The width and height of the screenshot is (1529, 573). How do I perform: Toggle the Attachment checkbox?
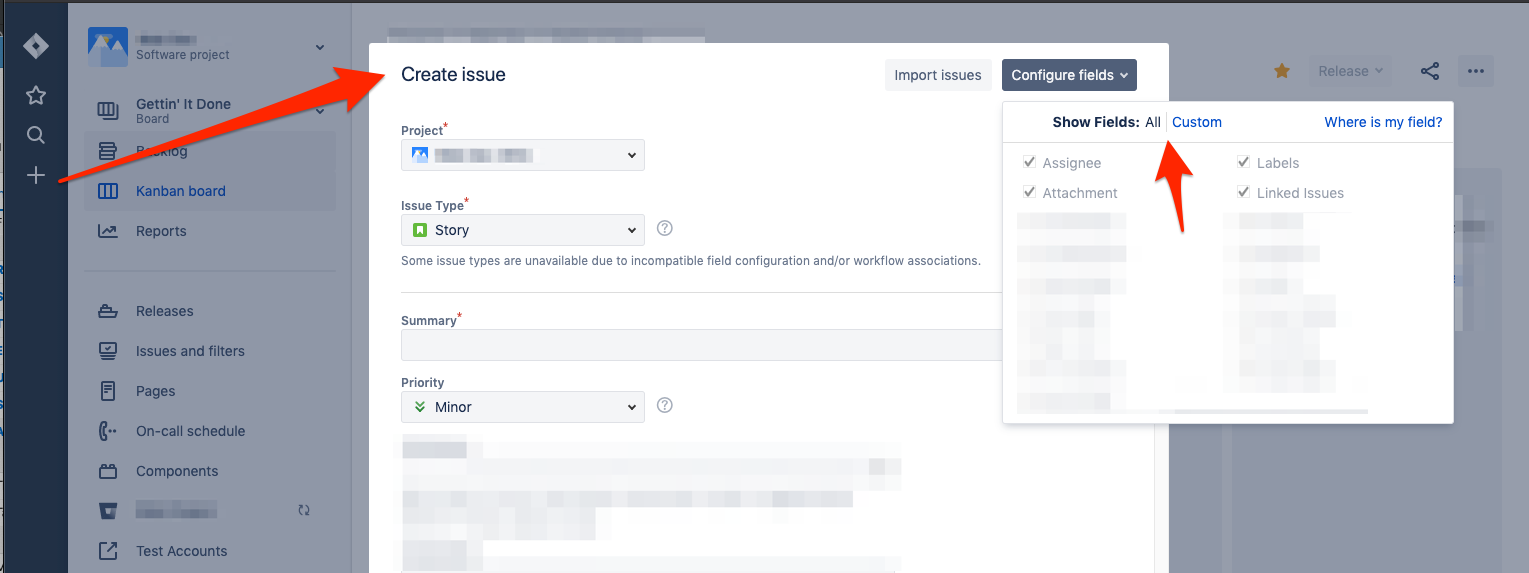1029,192
